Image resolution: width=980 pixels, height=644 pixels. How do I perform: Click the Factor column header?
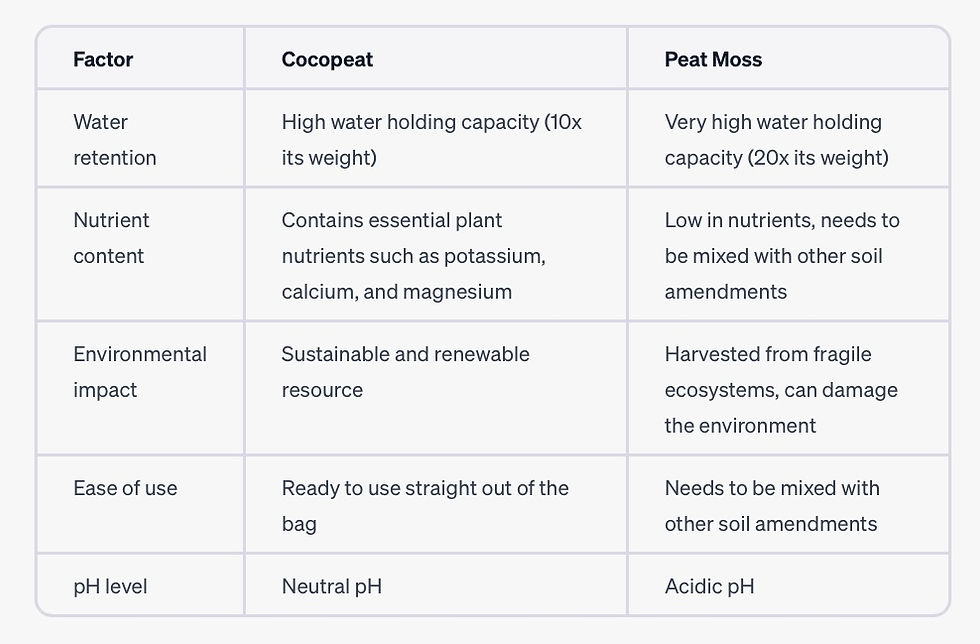pyautogui.click(x=103, y=59)
